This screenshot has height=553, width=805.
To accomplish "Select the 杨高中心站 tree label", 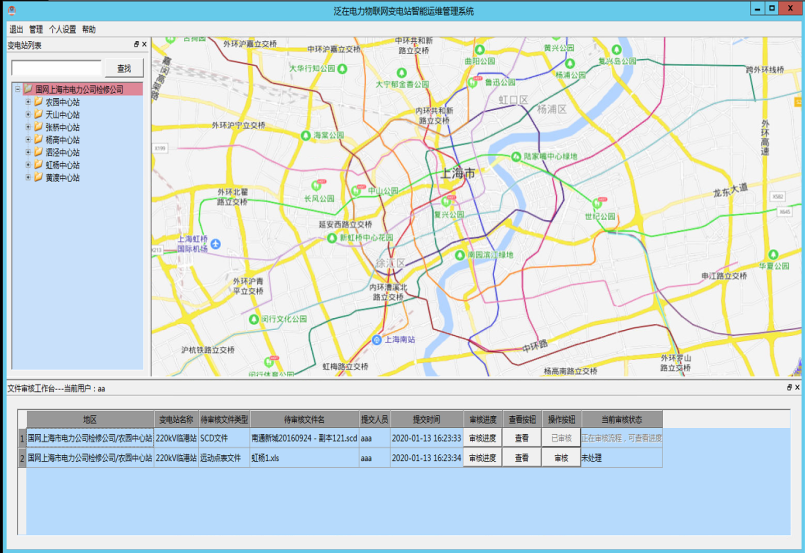I will pos(62,140).
